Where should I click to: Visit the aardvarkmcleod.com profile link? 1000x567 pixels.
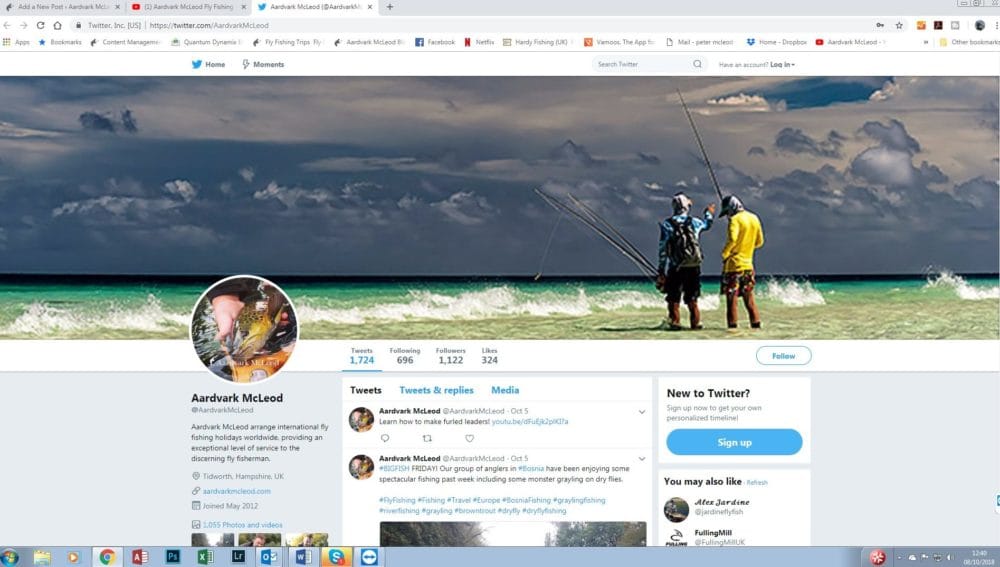coord(237,491)
